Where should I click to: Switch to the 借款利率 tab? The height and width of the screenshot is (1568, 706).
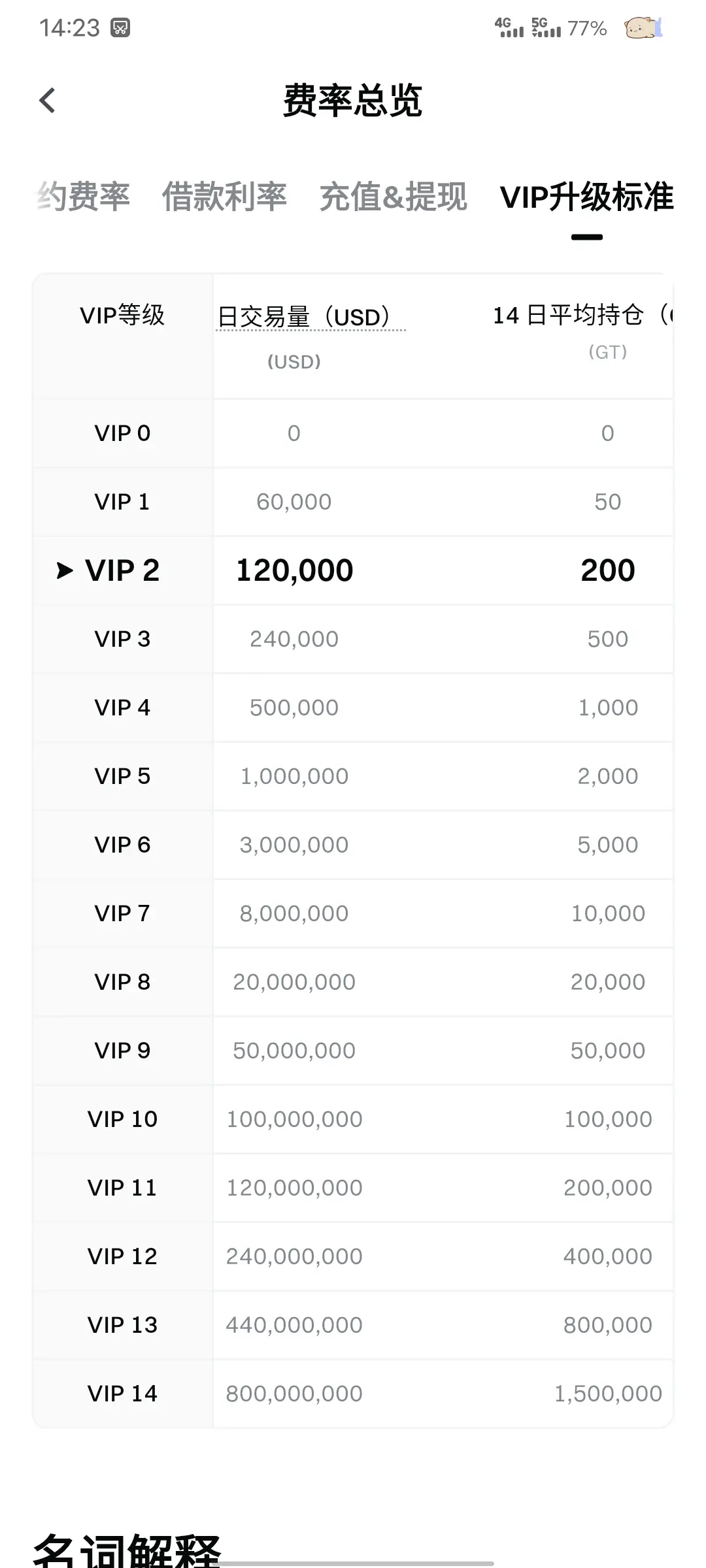224,197
